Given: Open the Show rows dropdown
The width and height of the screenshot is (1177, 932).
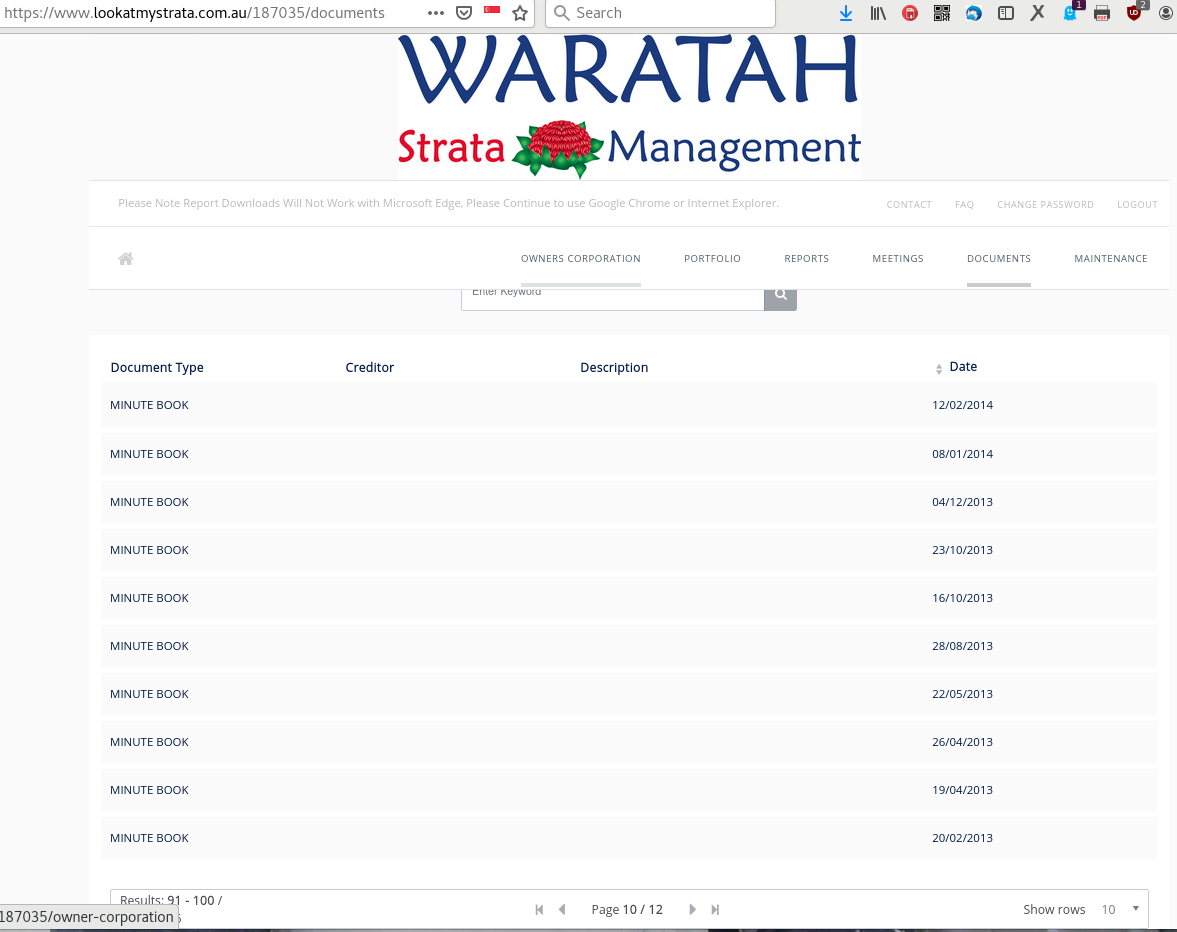Looking at the screenshot, I should pos(1120,909).
